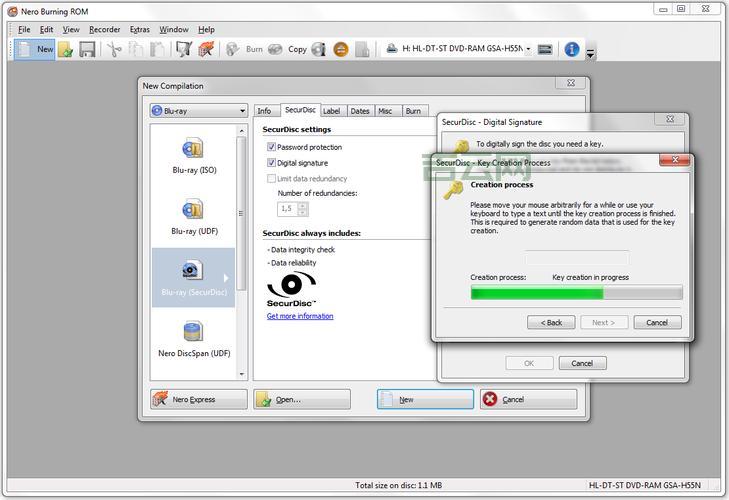Viewport: 729px width, 500px height.
Task: Click the blue Info icon in toolbar
Action: (x=572, y=49)
